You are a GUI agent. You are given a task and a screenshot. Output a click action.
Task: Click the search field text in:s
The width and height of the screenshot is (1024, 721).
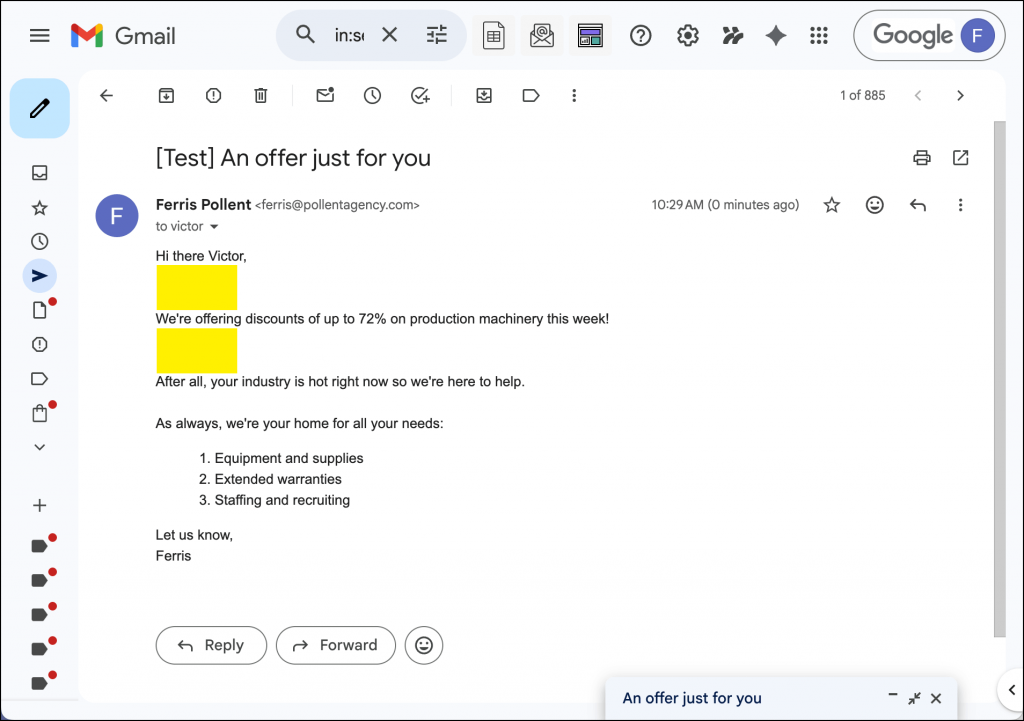click(x=349, y=35)
